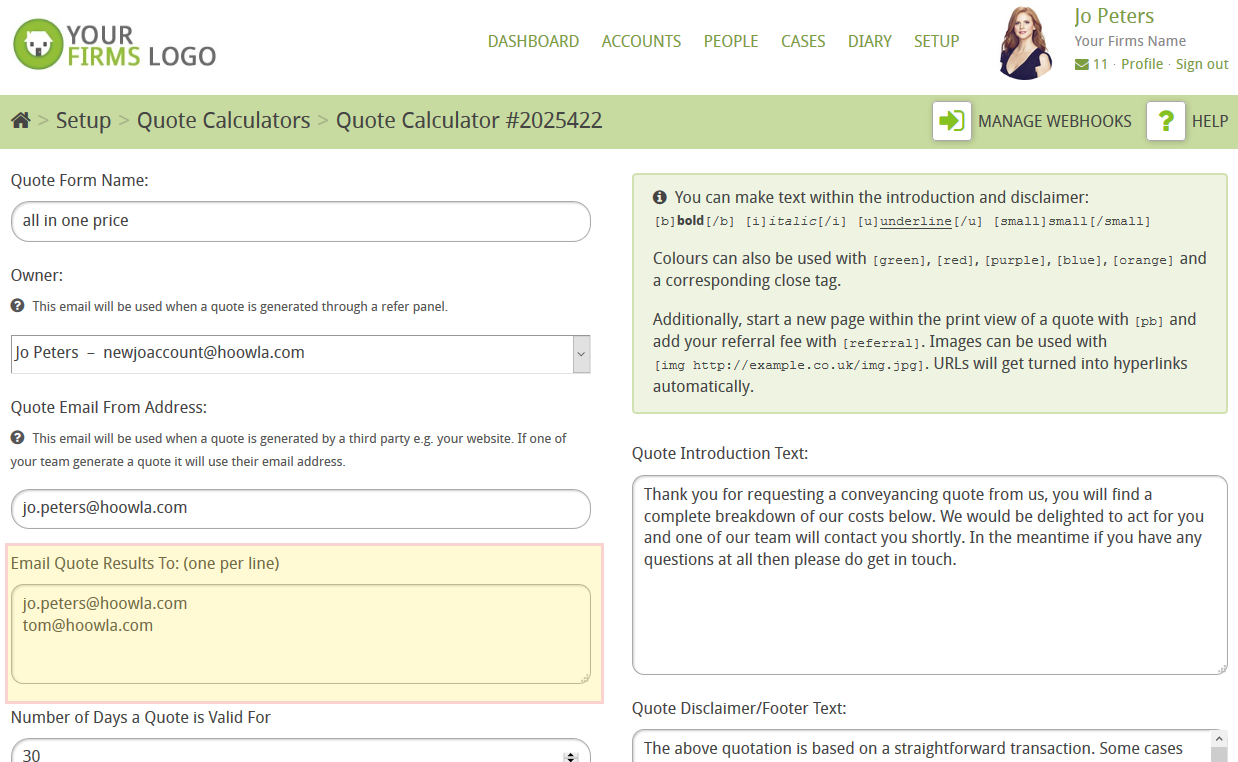The height and width of the screenshot is (762, 1238).
Task: Go to the Cases section
Action: [803, 41]
